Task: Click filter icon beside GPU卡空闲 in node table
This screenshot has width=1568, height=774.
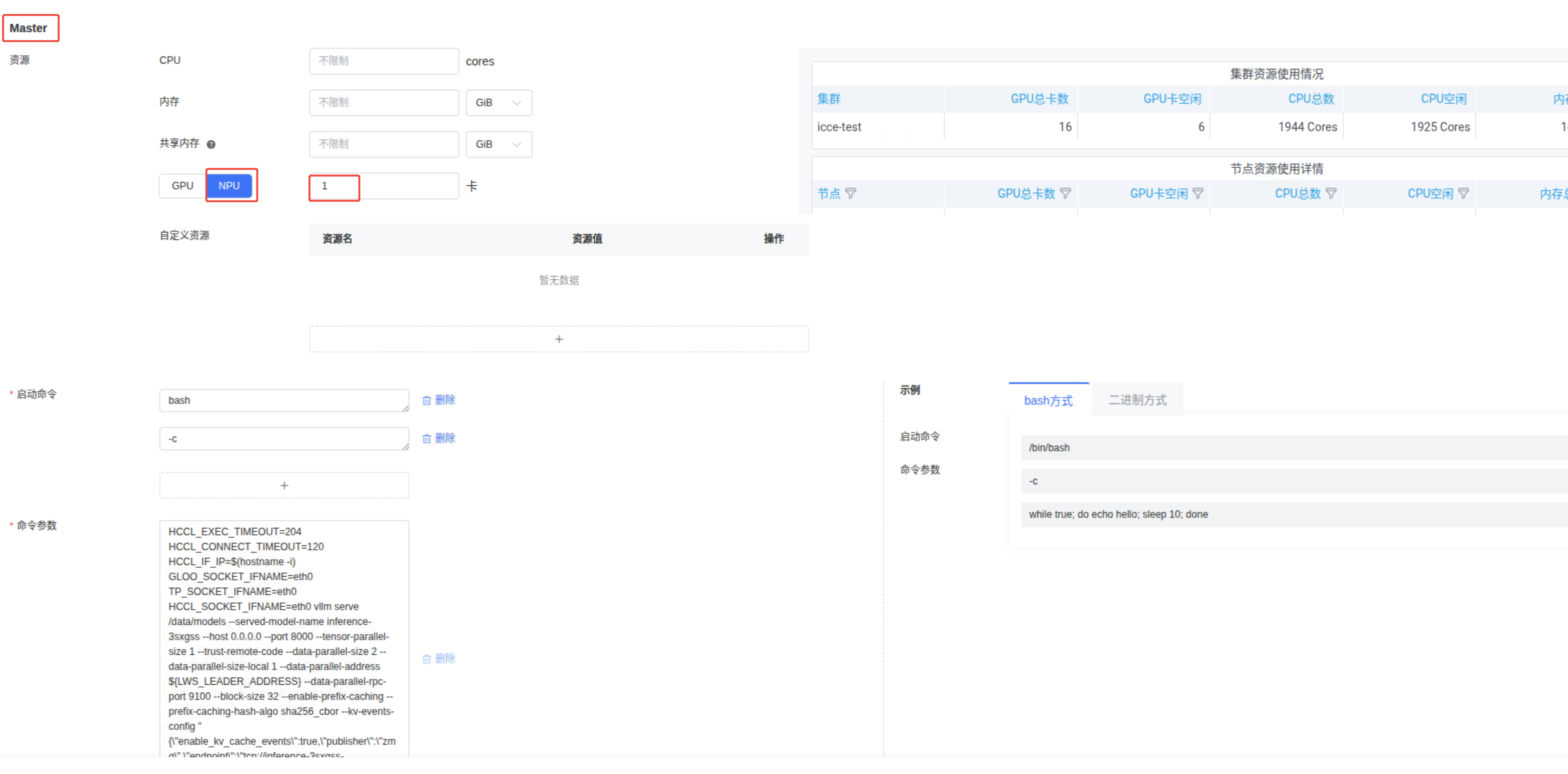Action: click(1198, 194)
